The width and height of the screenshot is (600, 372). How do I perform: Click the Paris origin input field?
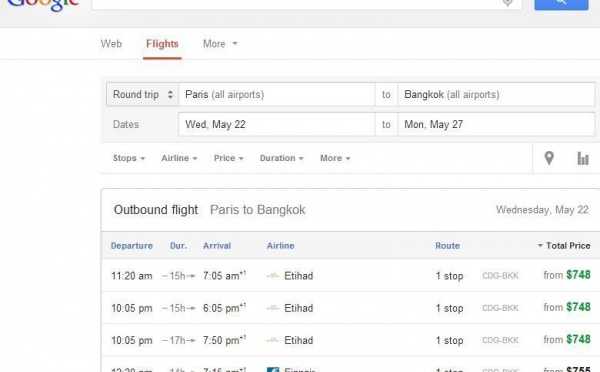point(277,95)
